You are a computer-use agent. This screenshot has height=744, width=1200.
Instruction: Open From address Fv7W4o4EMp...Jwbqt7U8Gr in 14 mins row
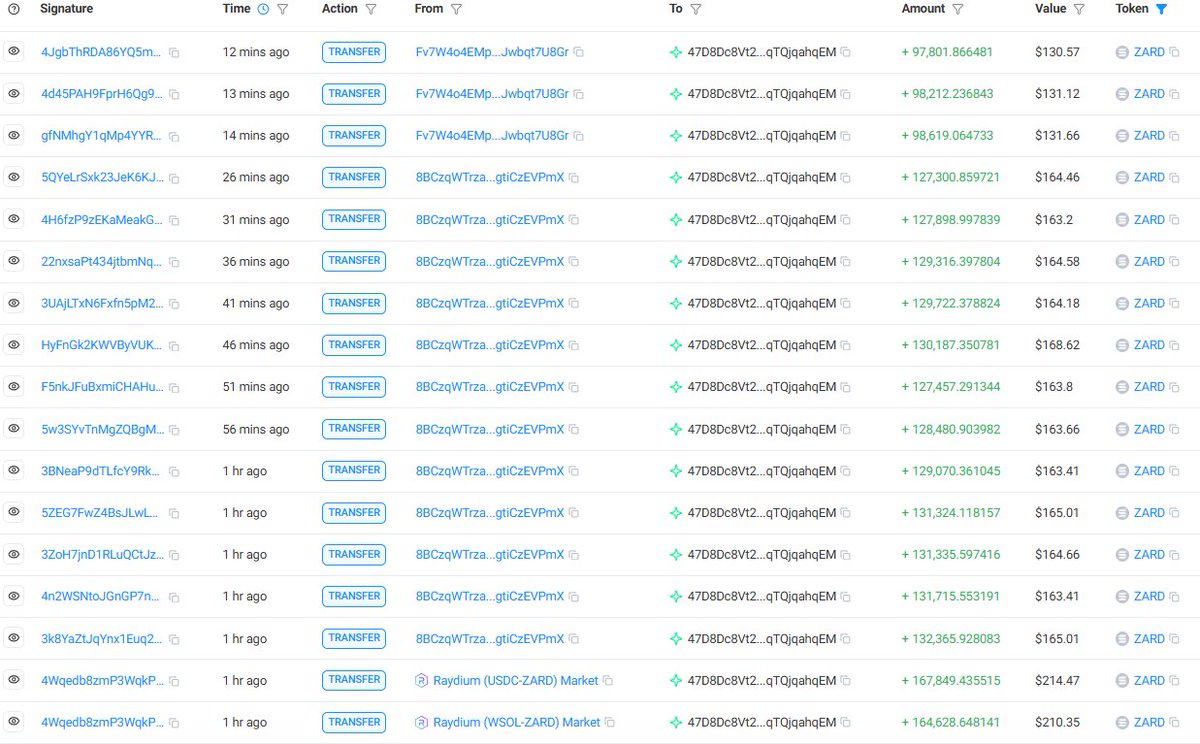pyautogui.click(x=492, y=136)
